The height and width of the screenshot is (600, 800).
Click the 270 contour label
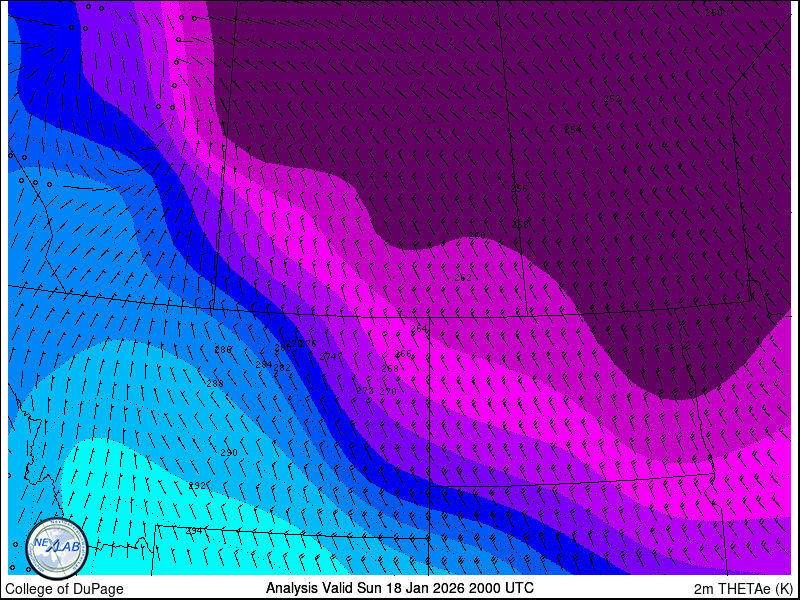click(388, 391)
